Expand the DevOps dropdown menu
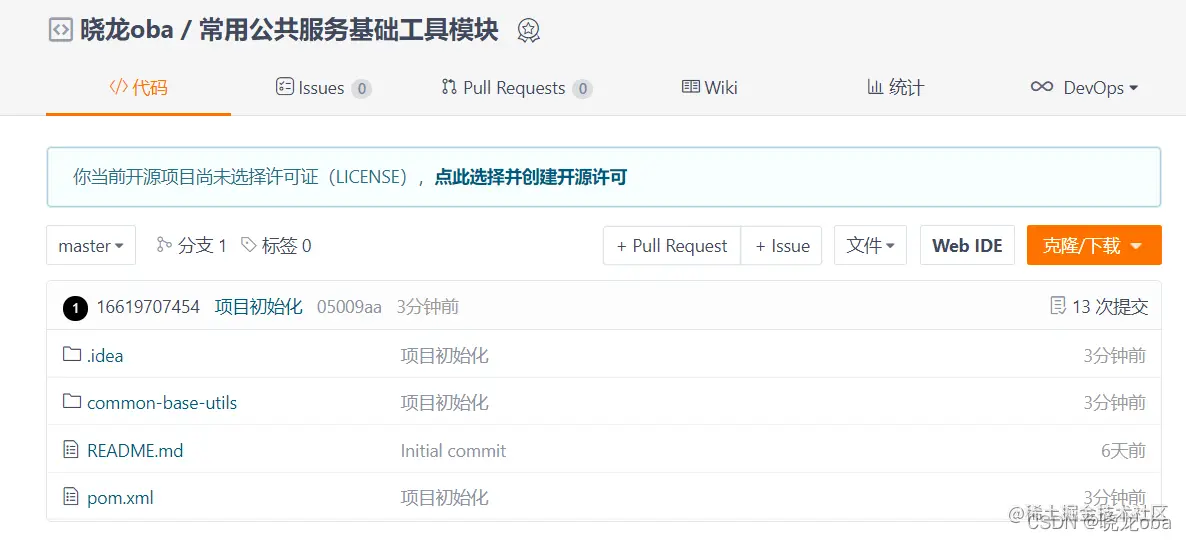 (x=1085, y=88)
